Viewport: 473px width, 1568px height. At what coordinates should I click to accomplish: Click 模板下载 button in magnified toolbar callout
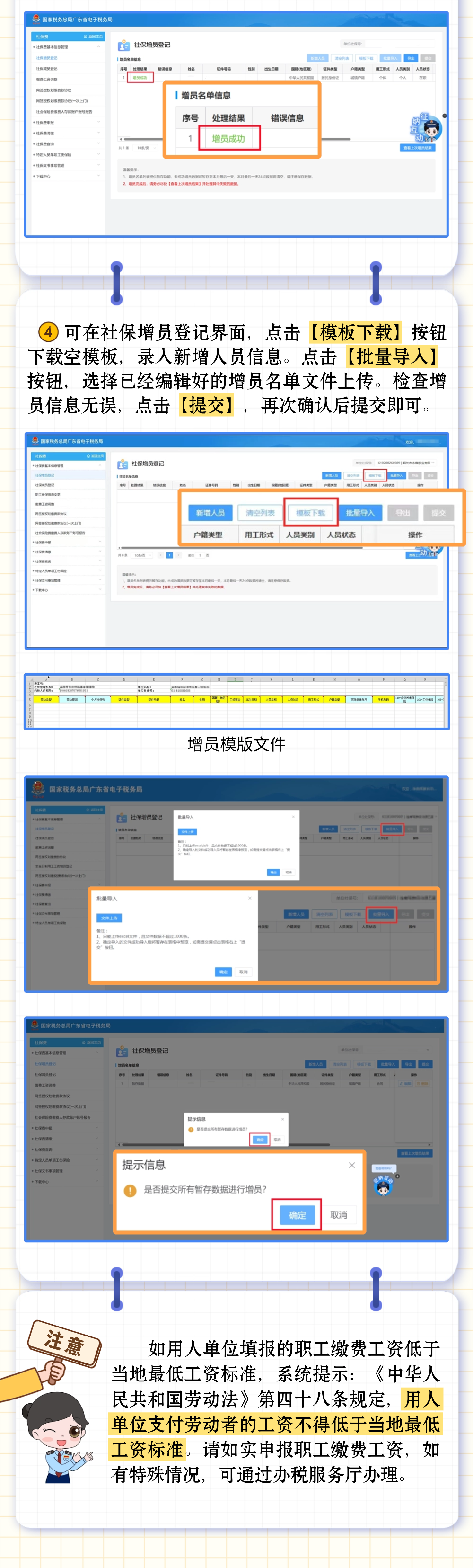click(311, 513)
